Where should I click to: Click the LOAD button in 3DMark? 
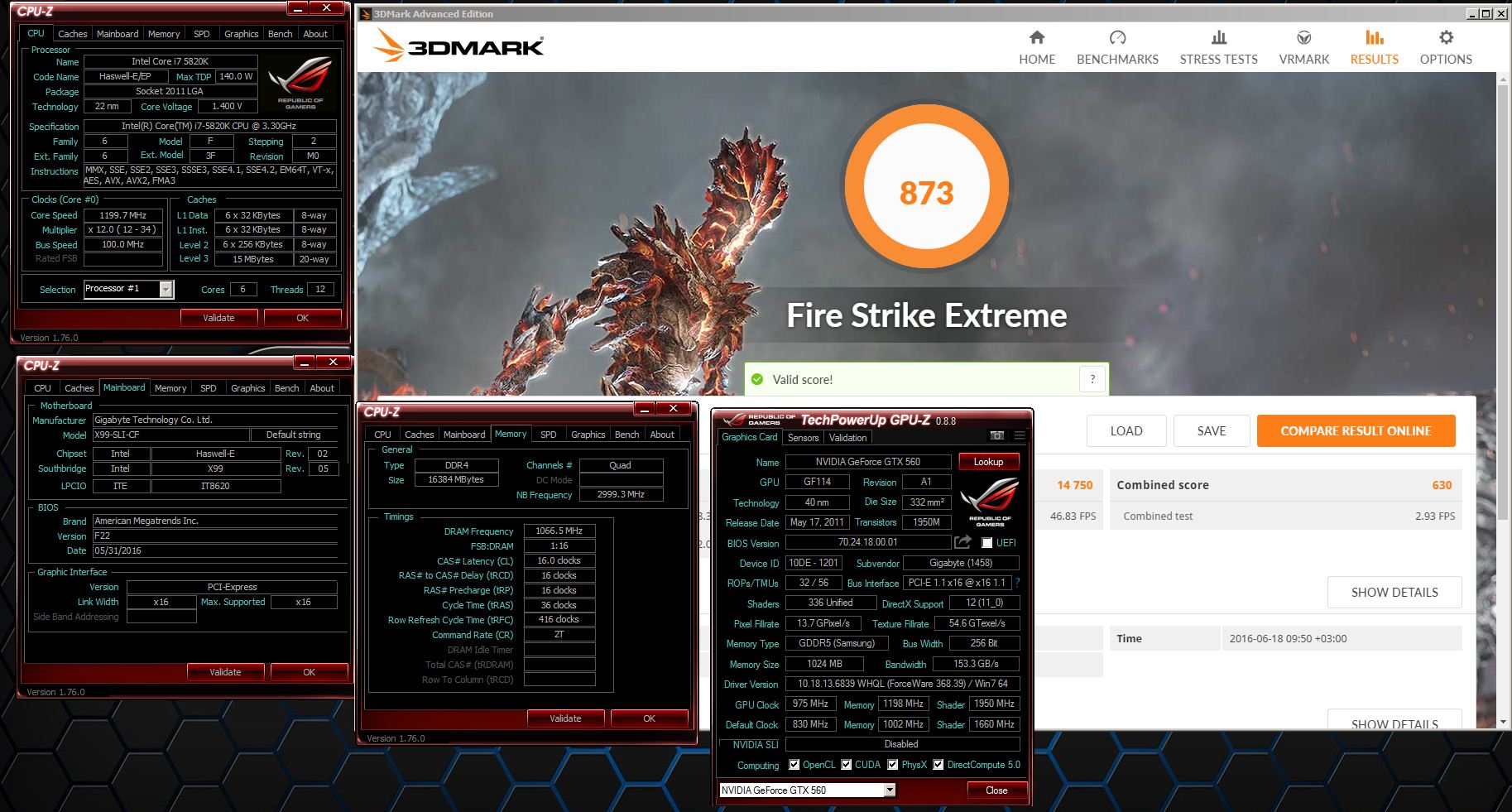(x=1126, y=430)
